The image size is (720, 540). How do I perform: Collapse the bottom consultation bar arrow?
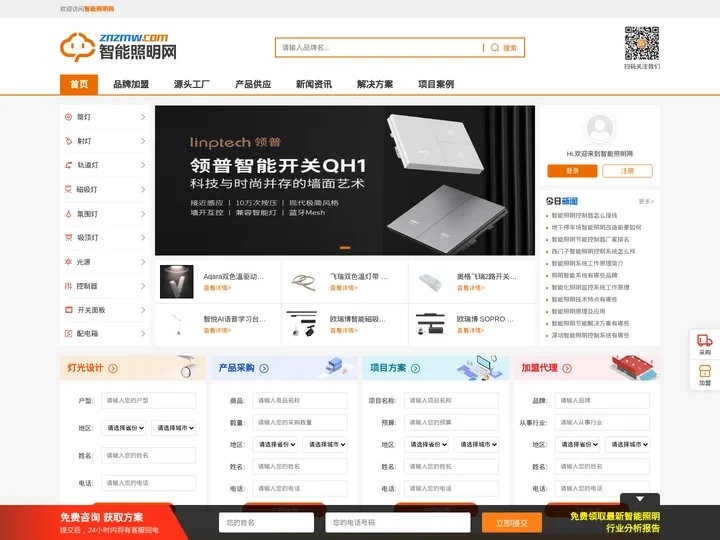tap(640, 499)
